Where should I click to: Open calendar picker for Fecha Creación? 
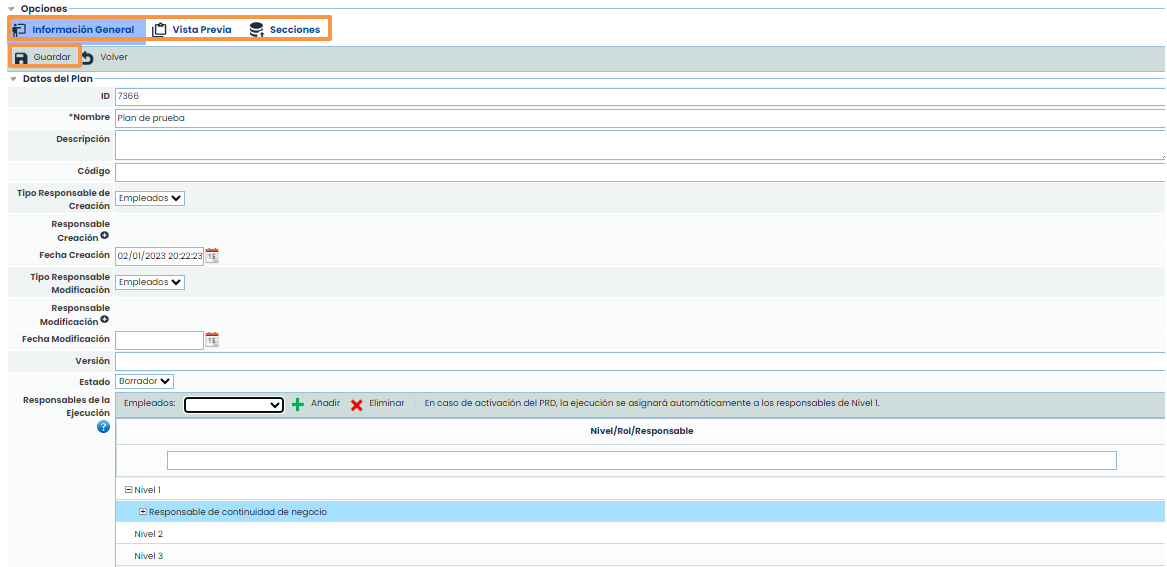212,256
